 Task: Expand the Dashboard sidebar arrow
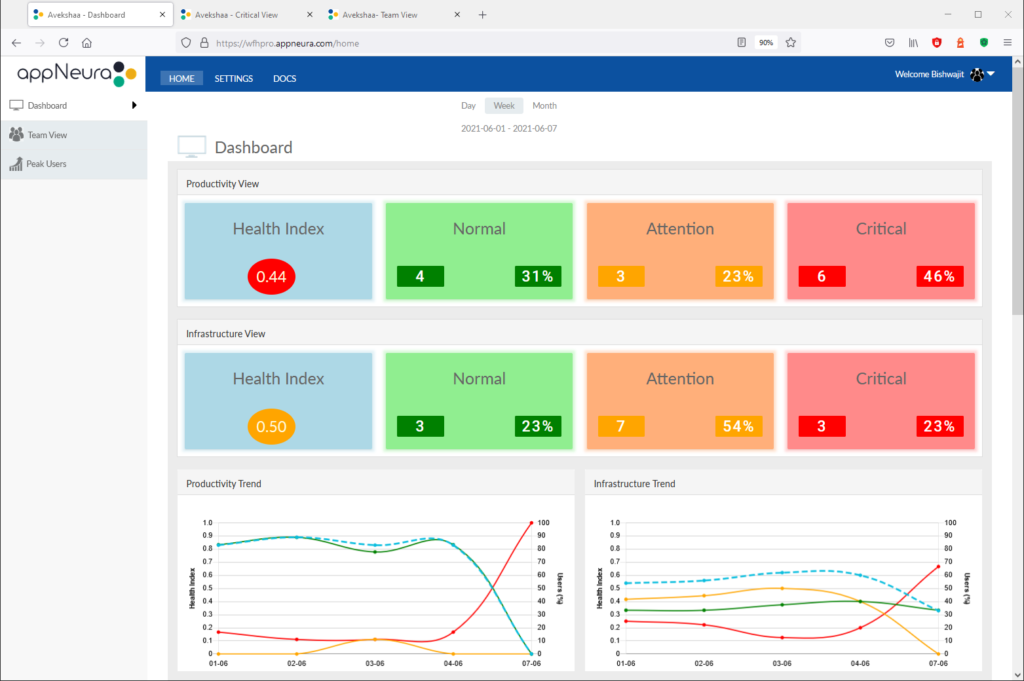tap(134, 105)
